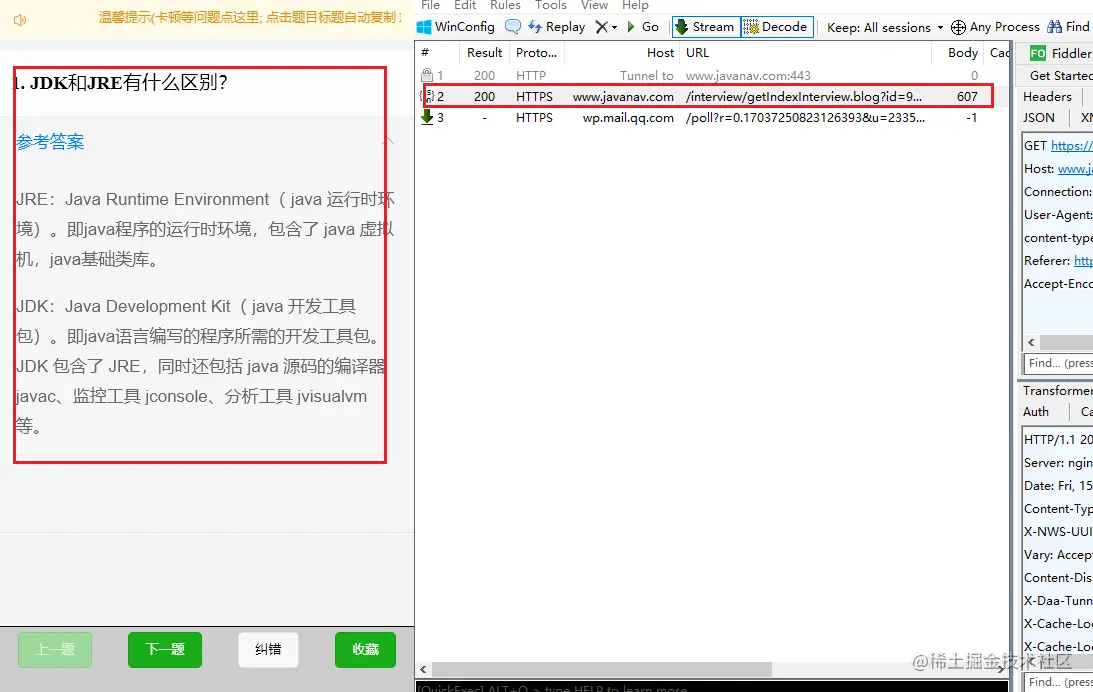Viewport: 1093px width, 692px height.
Task: Open the Auth response tab
Action: click(1036, 412)
